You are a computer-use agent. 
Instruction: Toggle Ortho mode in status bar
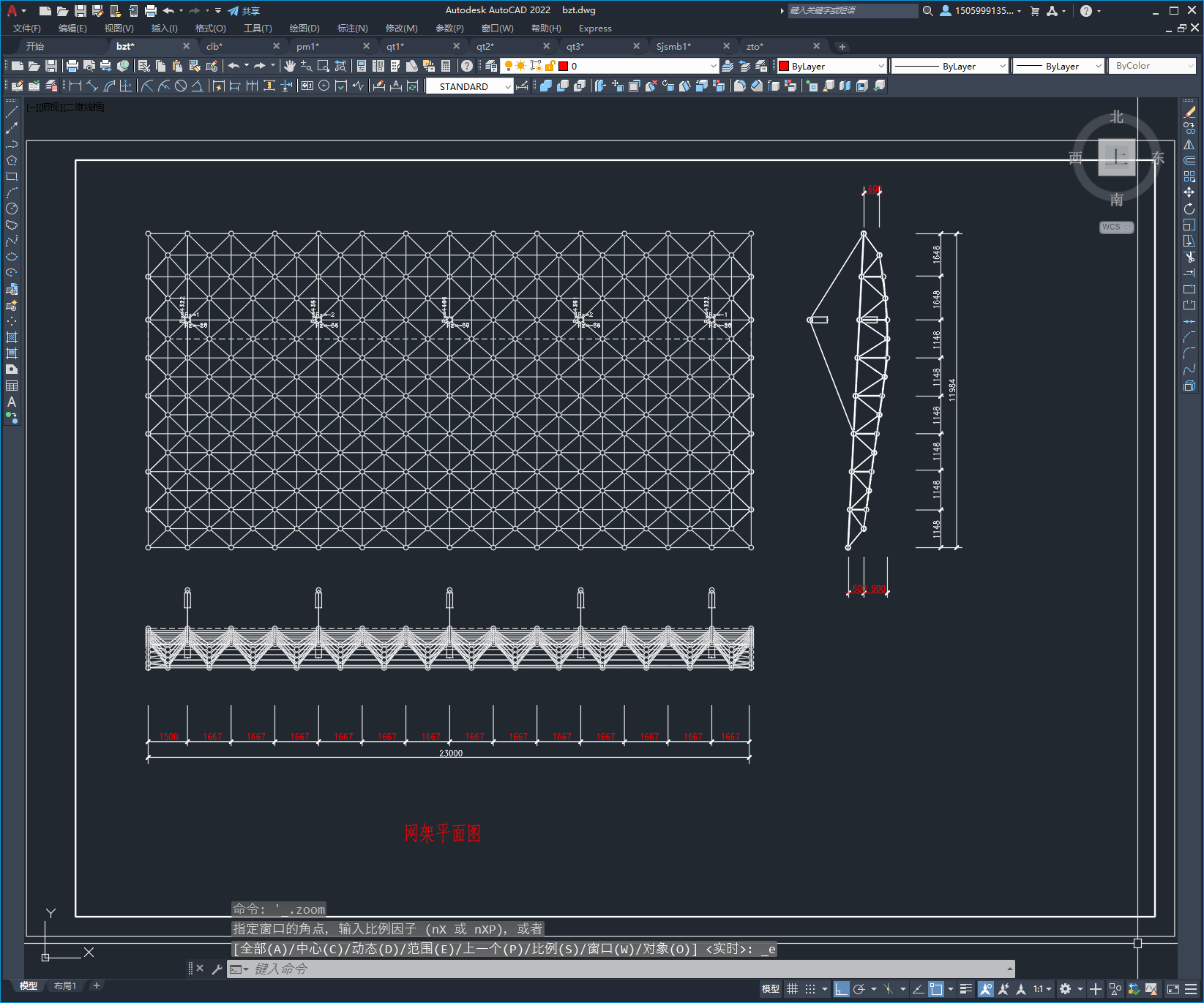tap(842, 989)
